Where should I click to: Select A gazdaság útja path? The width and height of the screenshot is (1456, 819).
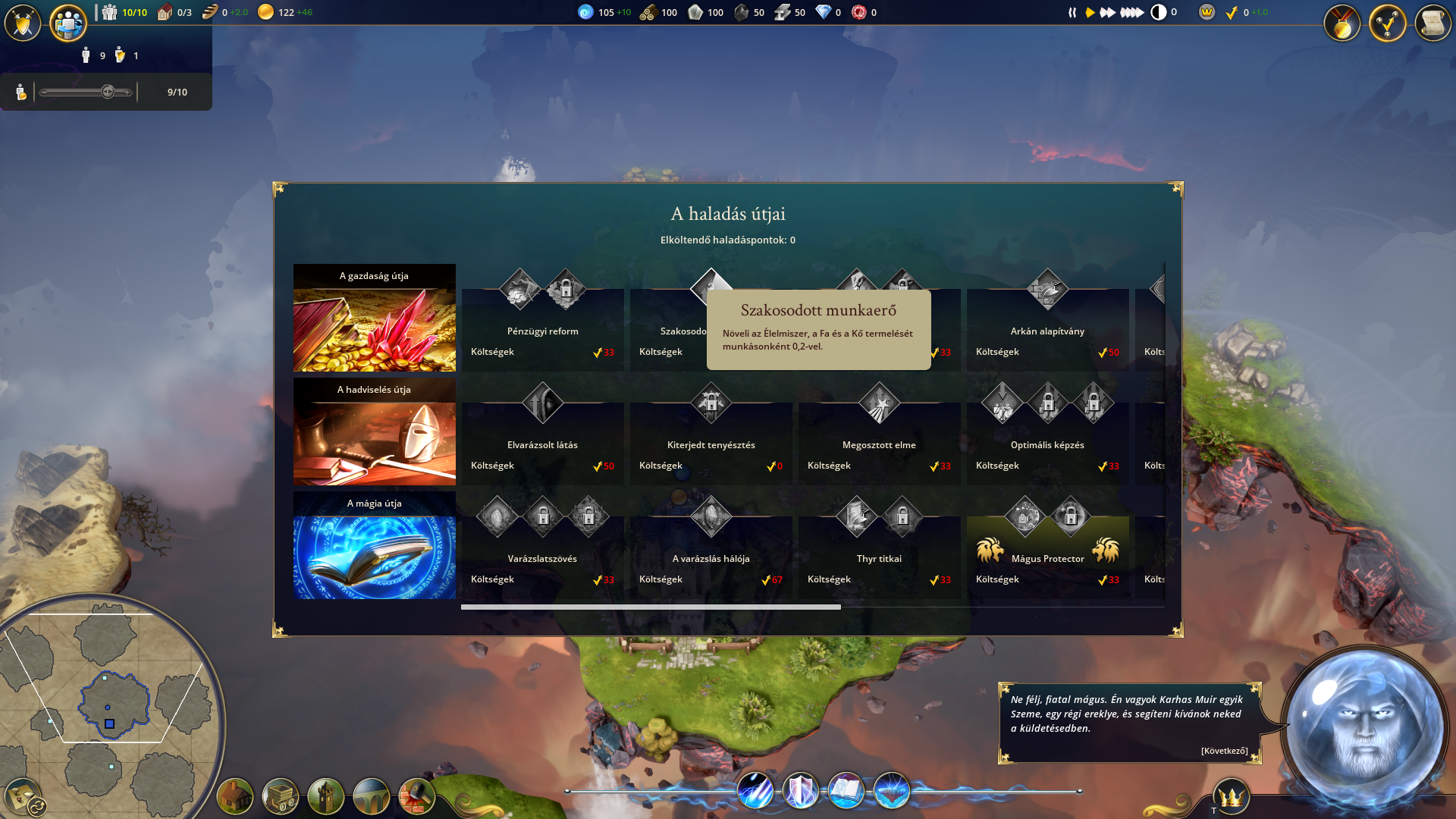(x=375, y=318)
